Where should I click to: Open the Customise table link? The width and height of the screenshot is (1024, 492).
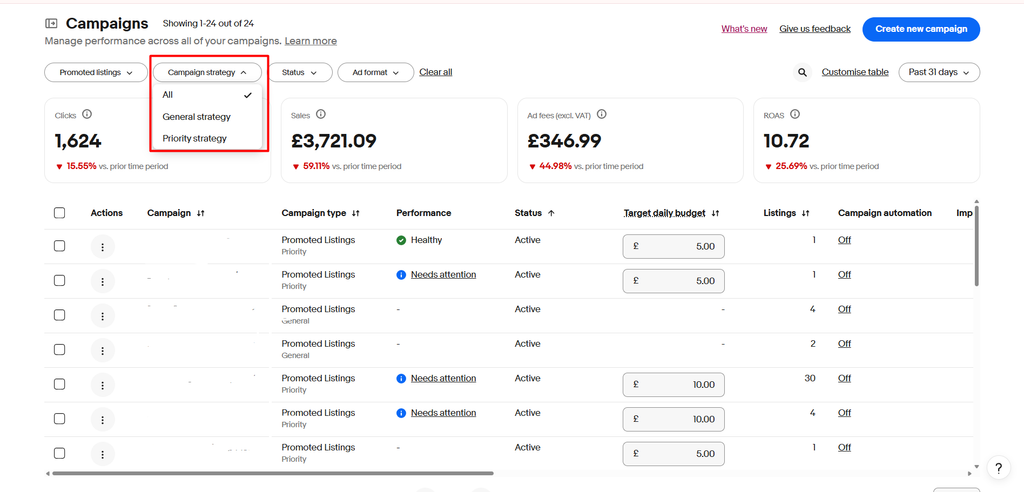tap(855, 73)
